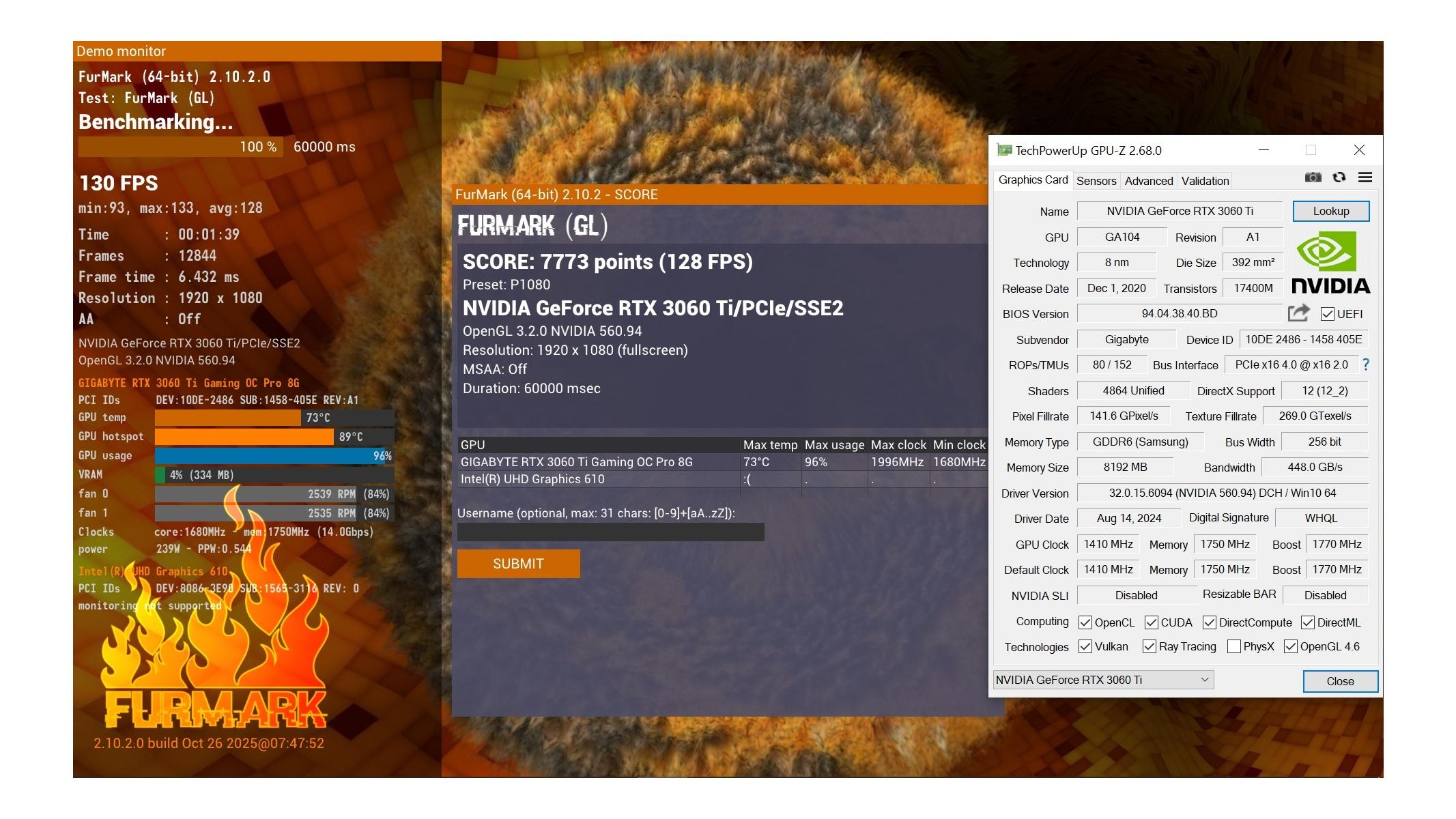
Task: Click the Close button in GPU-Z
Action: tap(1340, 681)
